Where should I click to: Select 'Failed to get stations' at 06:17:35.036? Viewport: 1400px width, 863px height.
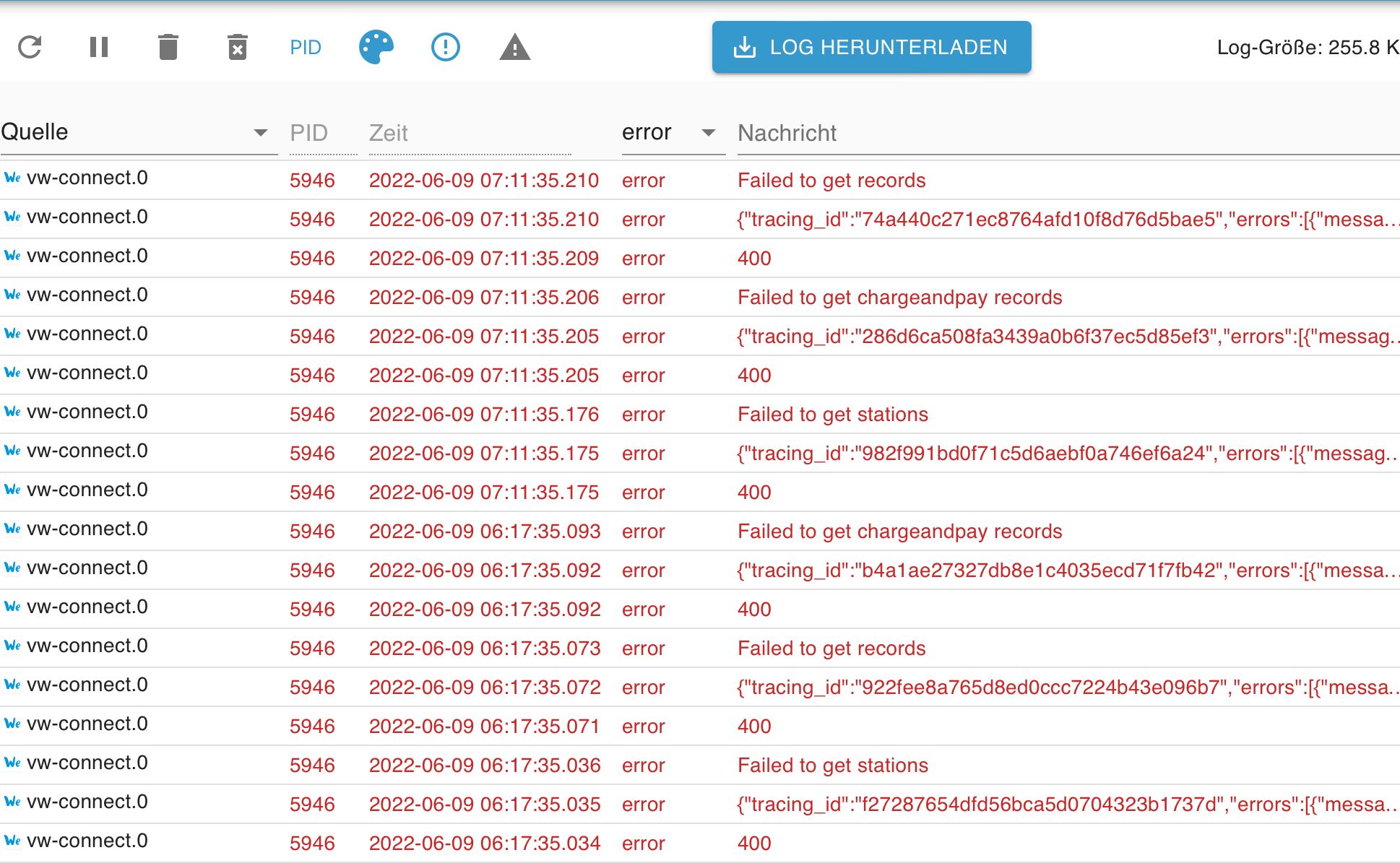pos(833,766)
